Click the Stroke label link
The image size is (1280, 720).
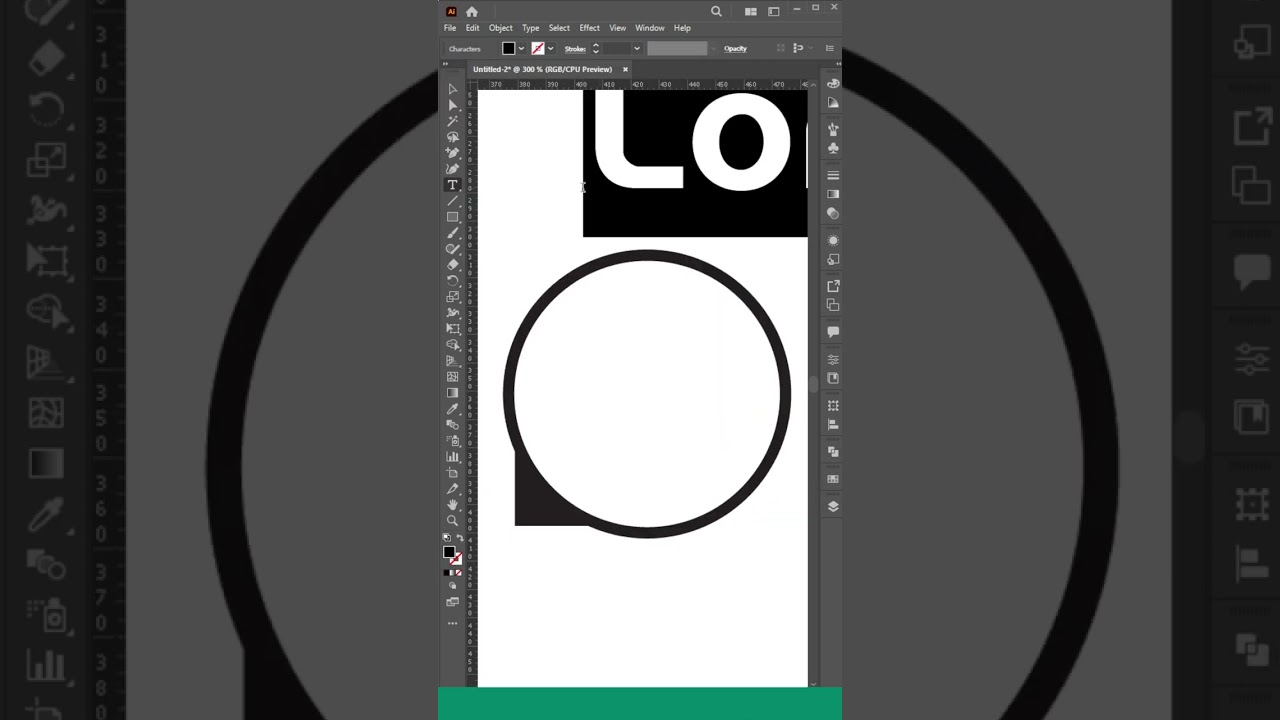point(575,49)
